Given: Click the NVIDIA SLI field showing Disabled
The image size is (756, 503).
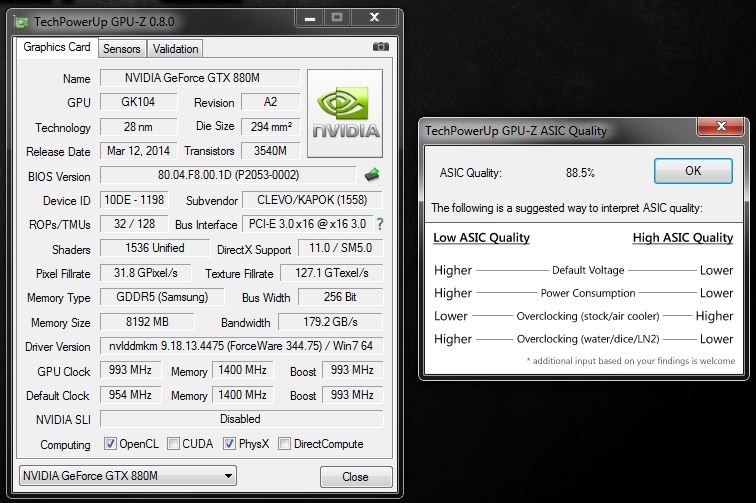Looking at the screenshot, I should [241, 419].
